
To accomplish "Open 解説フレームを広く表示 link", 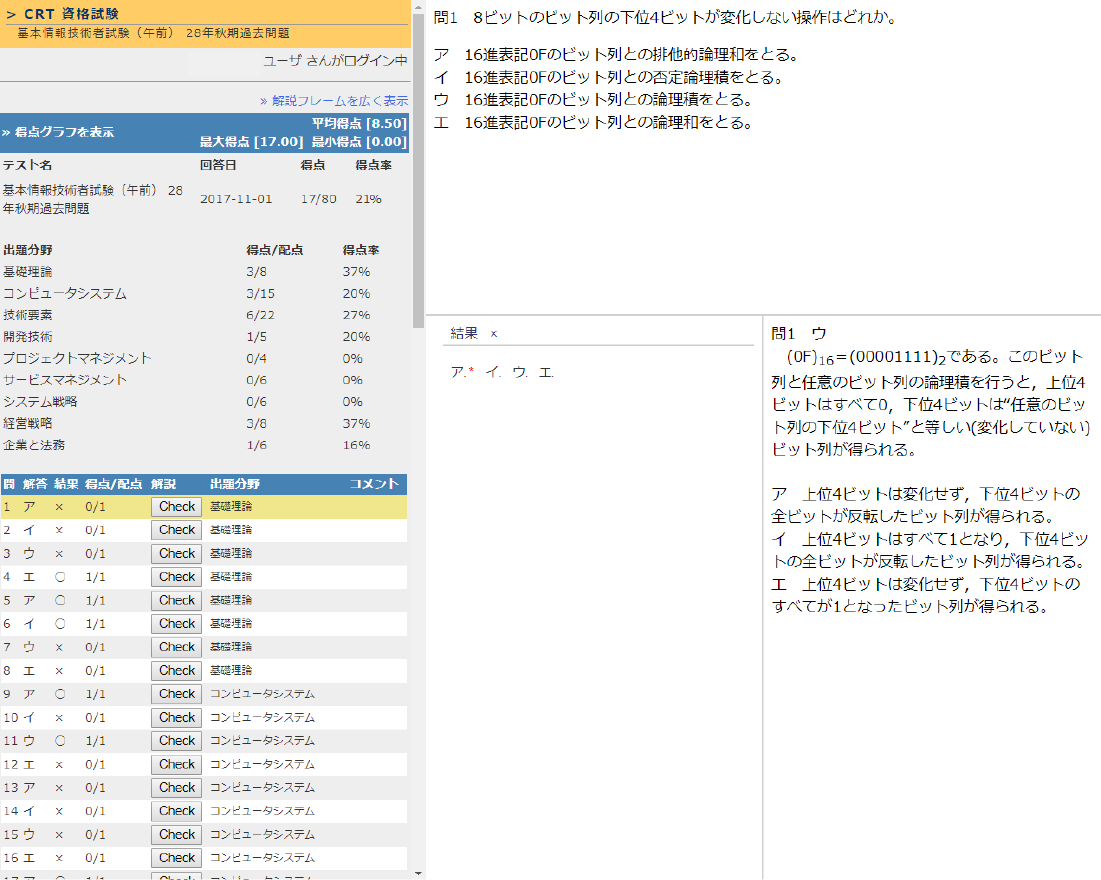I will point(334,100).
